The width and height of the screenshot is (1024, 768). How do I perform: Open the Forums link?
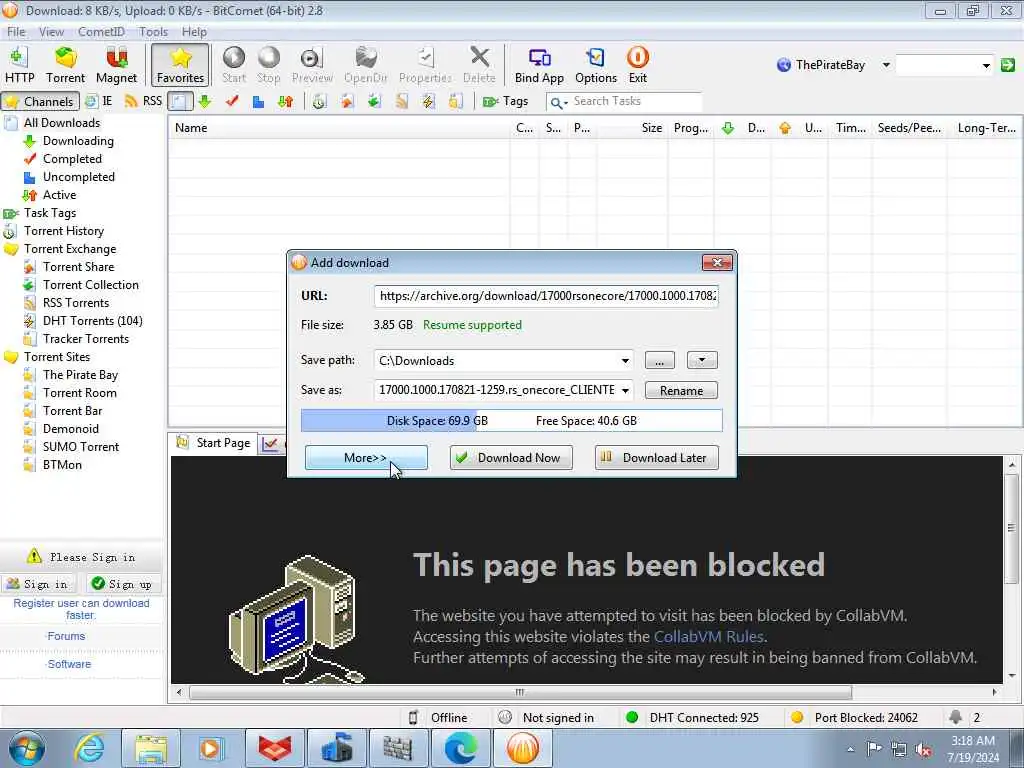[x=66, y=636]
